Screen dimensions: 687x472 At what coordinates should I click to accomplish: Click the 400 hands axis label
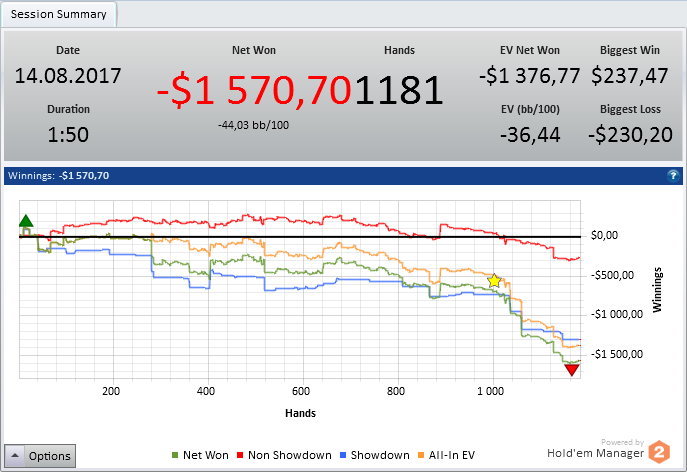(x=206, y=391)
